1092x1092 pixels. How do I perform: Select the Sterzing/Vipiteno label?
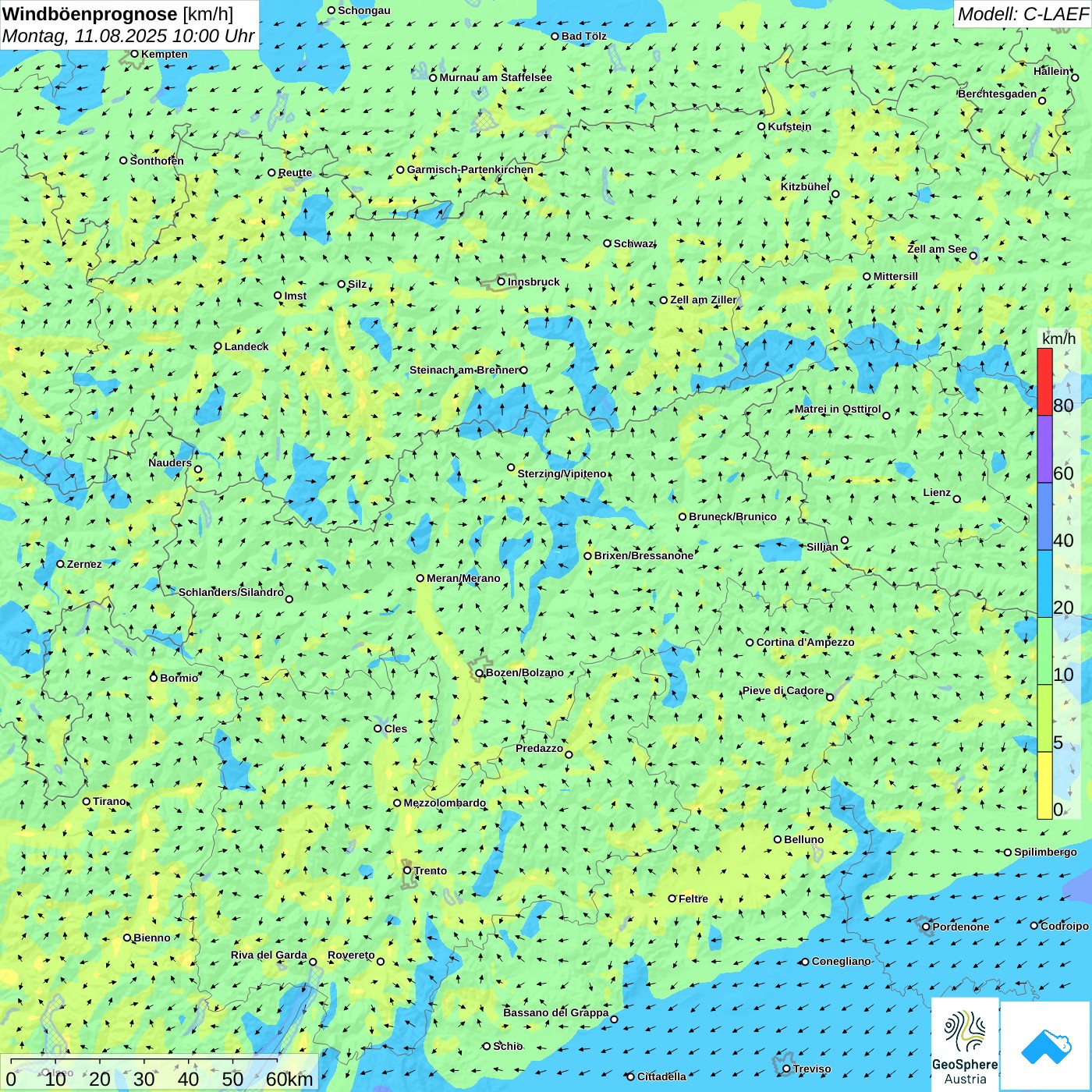pyautogui.click(x=562, y=473)
